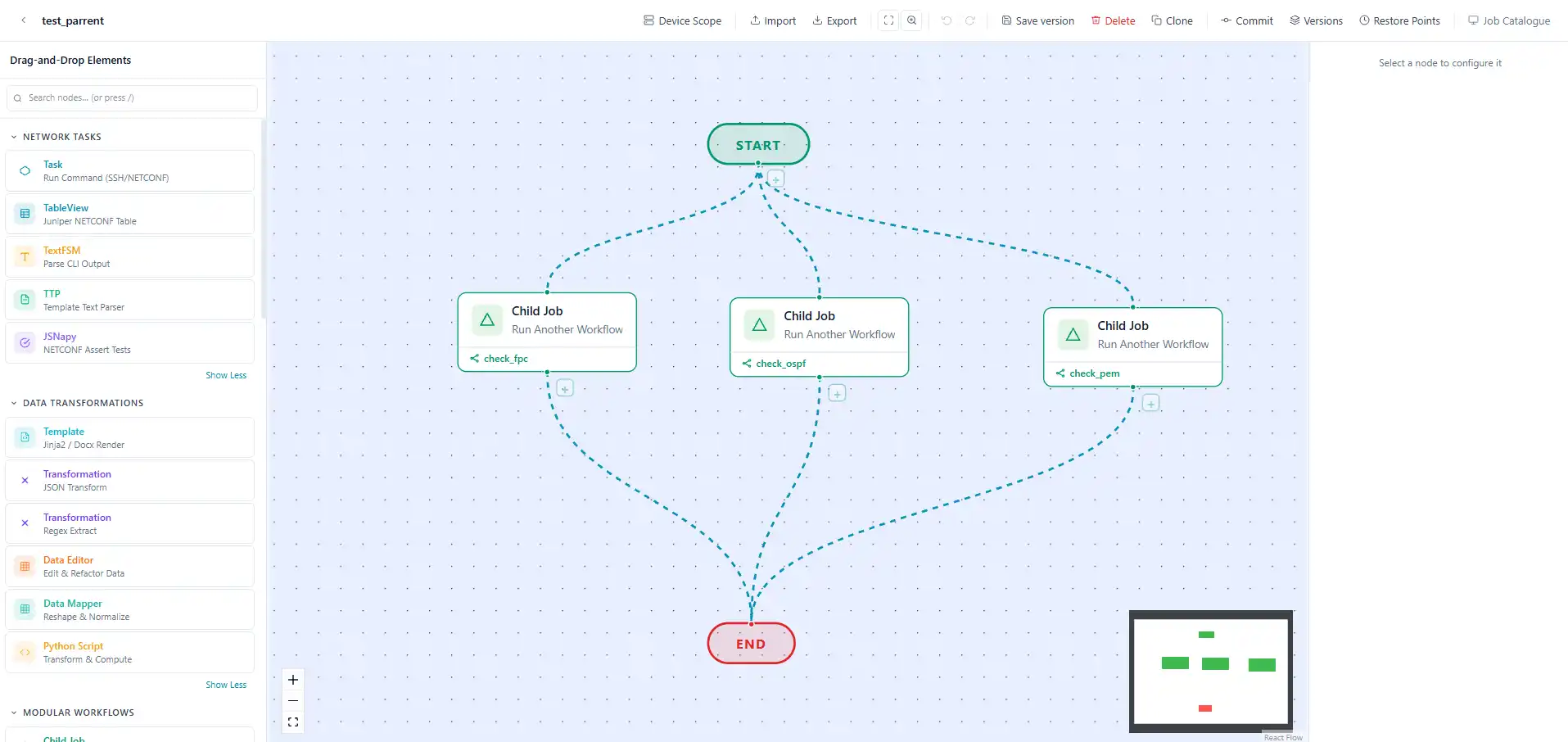Select the Data Mapper icon
Image resolution: width=1568 pixels, height=742 pixels.
click(25, 609)
